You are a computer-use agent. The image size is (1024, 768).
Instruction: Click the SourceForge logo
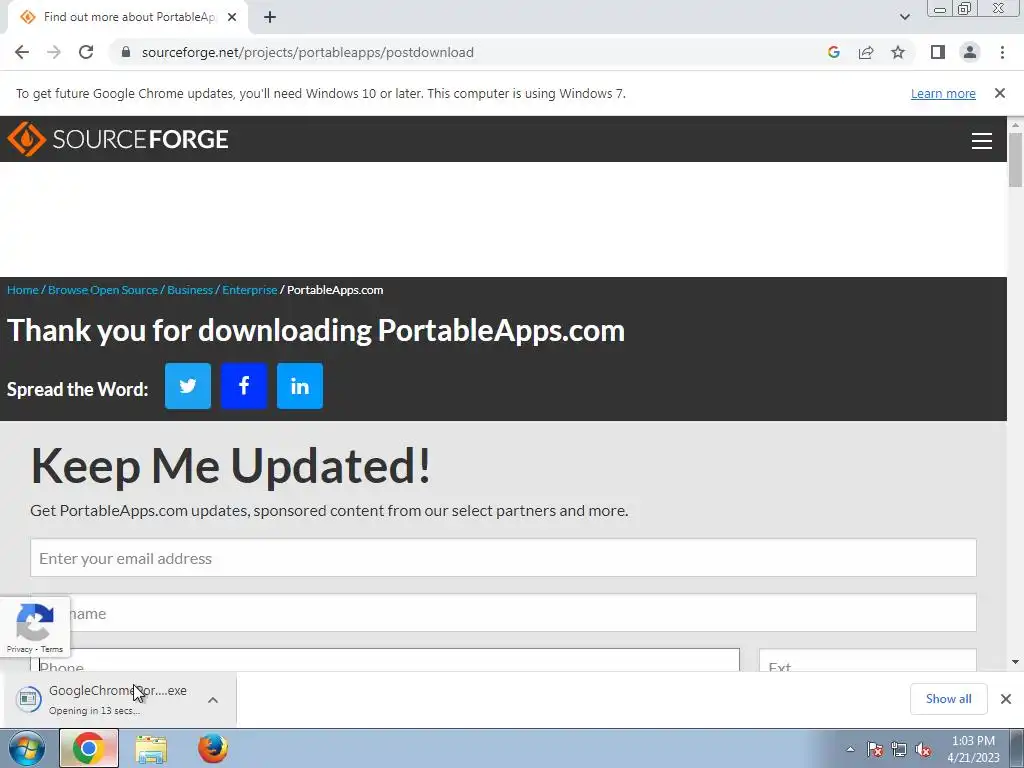point(118,139)
